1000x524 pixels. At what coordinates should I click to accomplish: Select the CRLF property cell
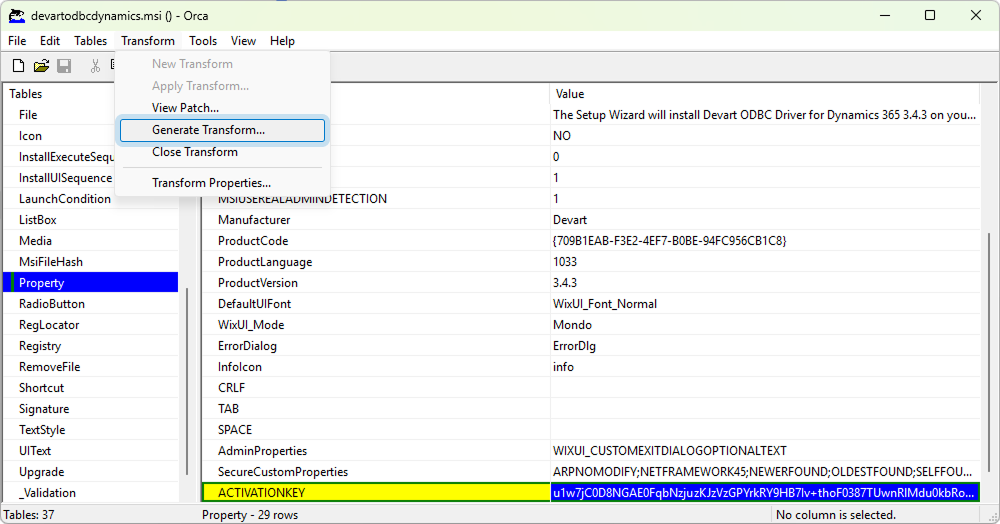[x=376, y=388]
